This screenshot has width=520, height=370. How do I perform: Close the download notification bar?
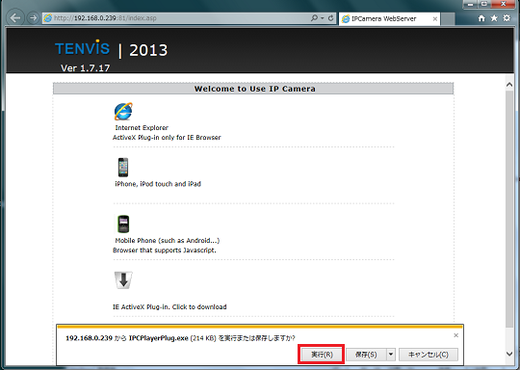tap(456, 335)
